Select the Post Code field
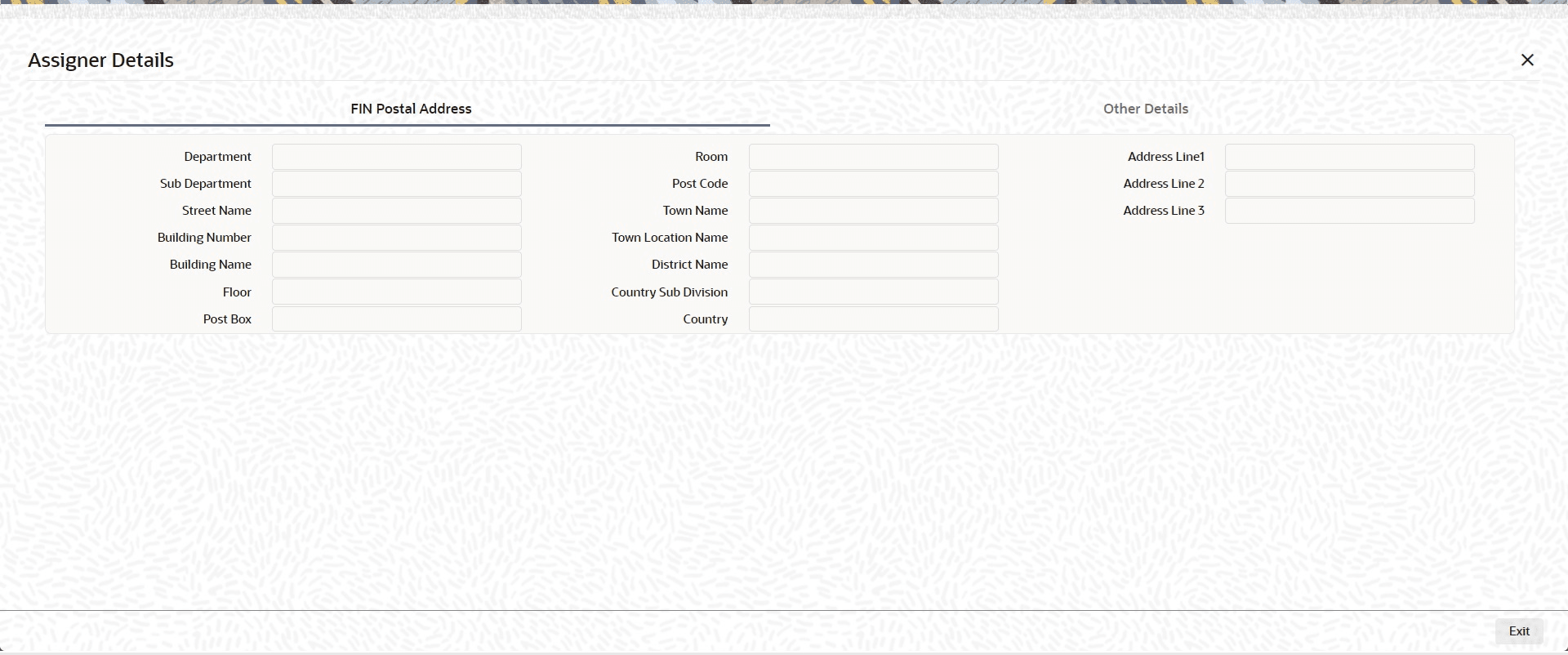This screenshot has width=1568, height=655. pos(874,184)
